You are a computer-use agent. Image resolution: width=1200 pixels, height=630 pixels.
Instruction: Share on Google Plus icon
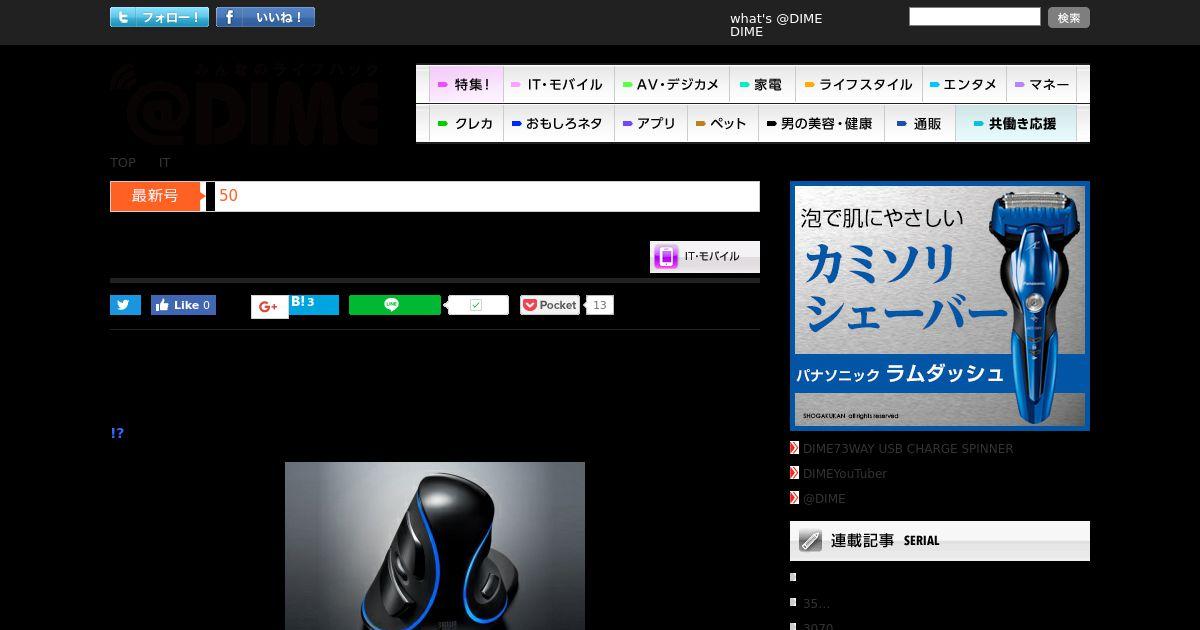[269, 306]
